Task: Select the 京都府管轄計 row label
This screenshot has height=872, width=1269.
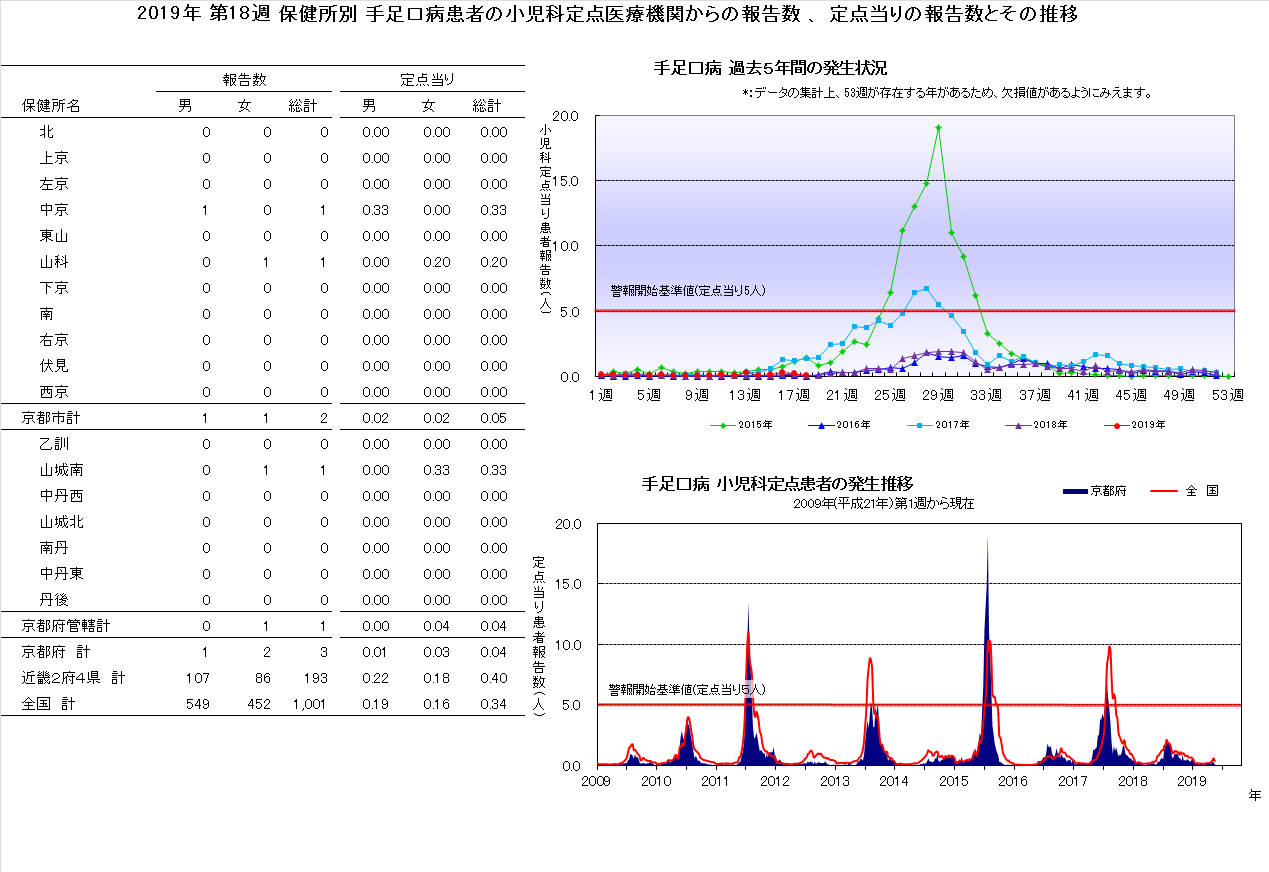Action: (x=64, y=626)
